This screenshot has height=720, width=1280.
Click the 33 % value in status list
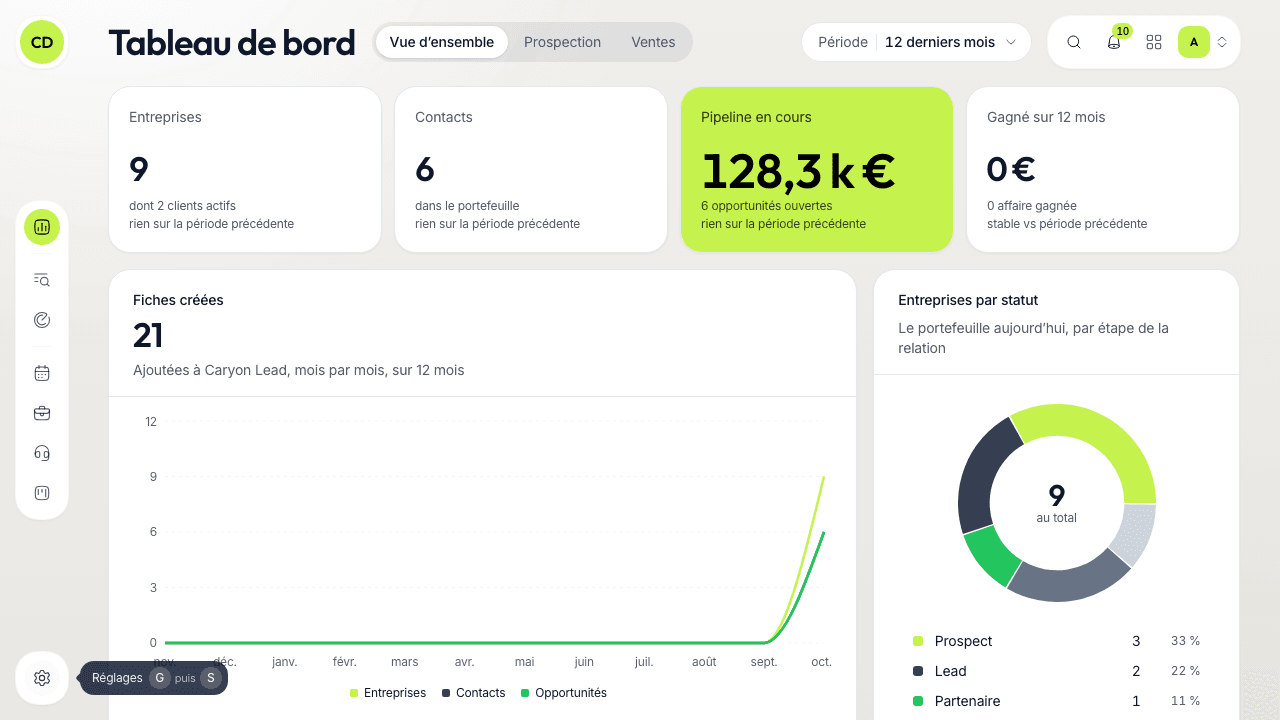point(1185,641)
